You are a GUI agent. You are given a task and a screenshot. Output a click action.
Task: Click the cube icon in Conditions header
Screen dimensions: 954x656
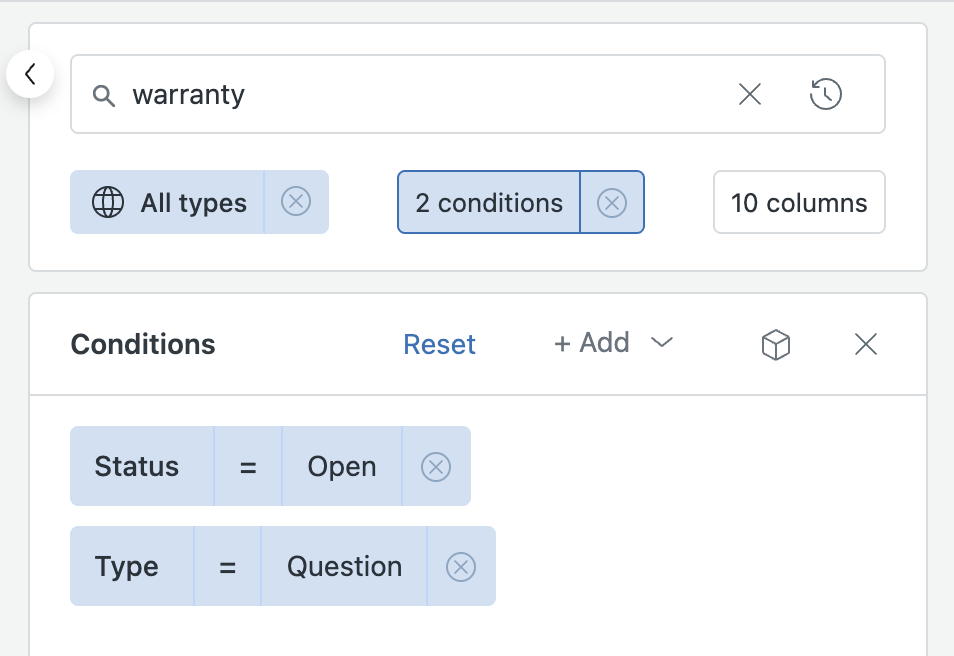click(776, 344)
